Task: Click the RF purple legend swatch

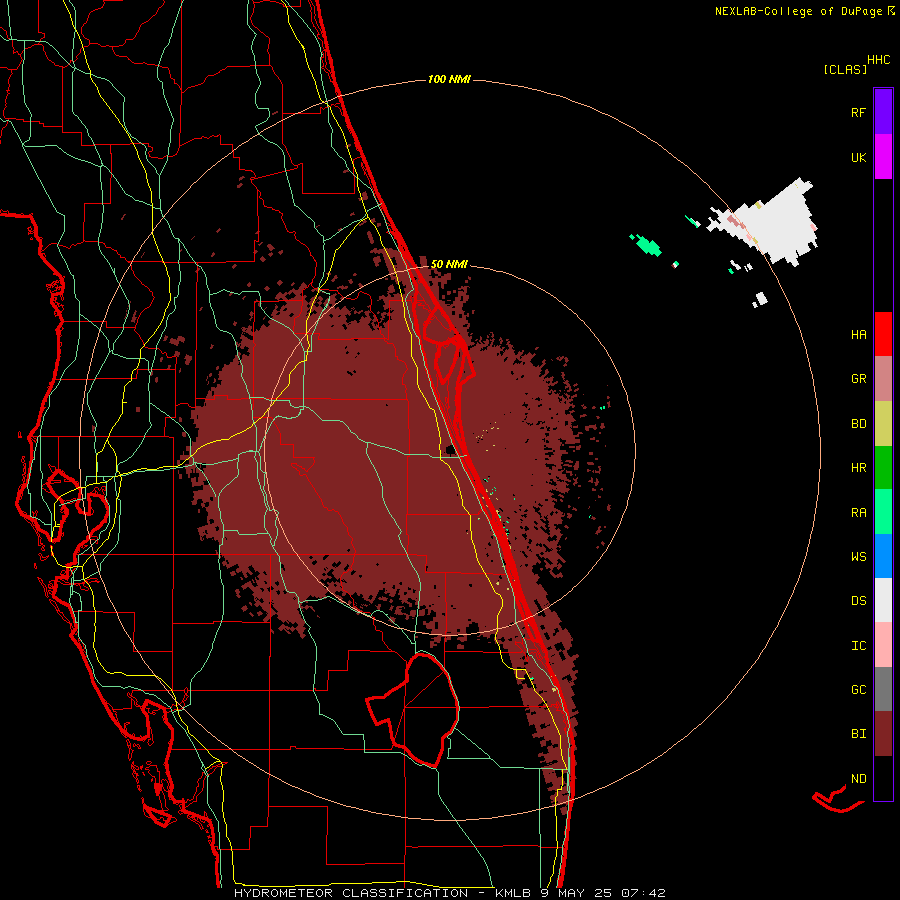Action: (883, 112)
